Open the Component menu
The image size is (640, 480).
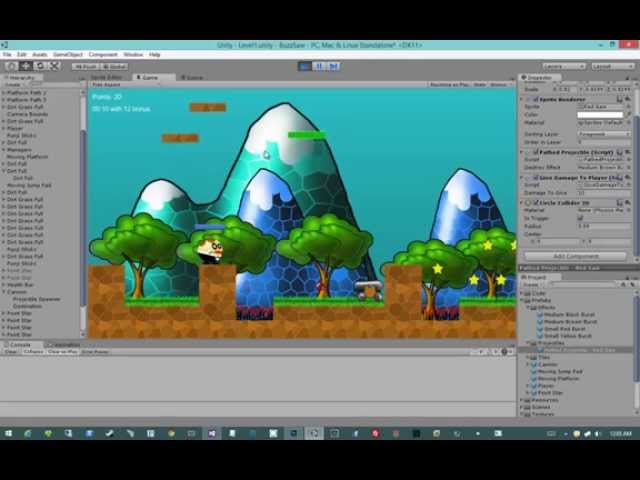[x=103, y=54]
